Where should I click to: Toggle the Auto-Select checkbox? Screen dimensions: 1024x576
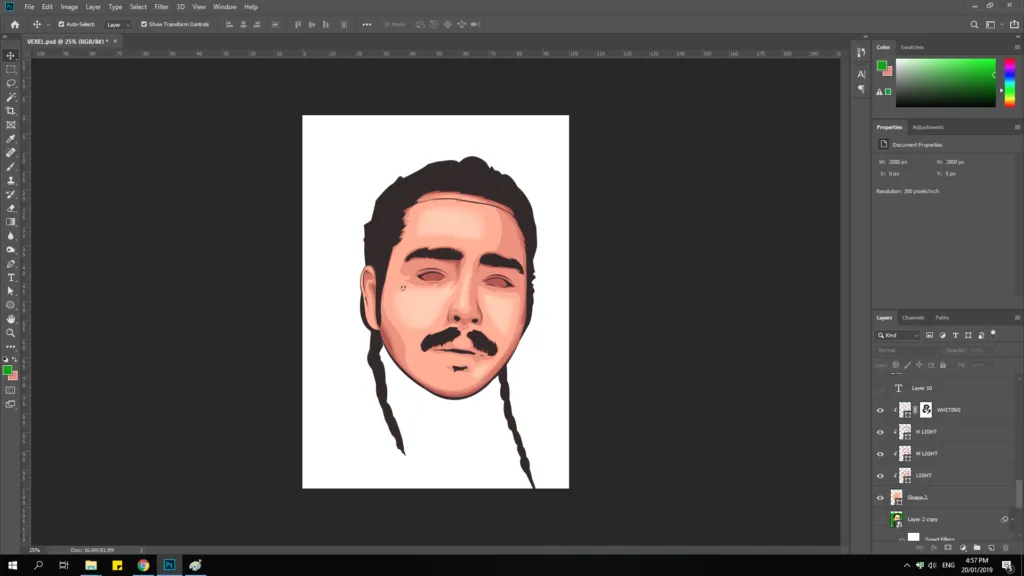61,24
